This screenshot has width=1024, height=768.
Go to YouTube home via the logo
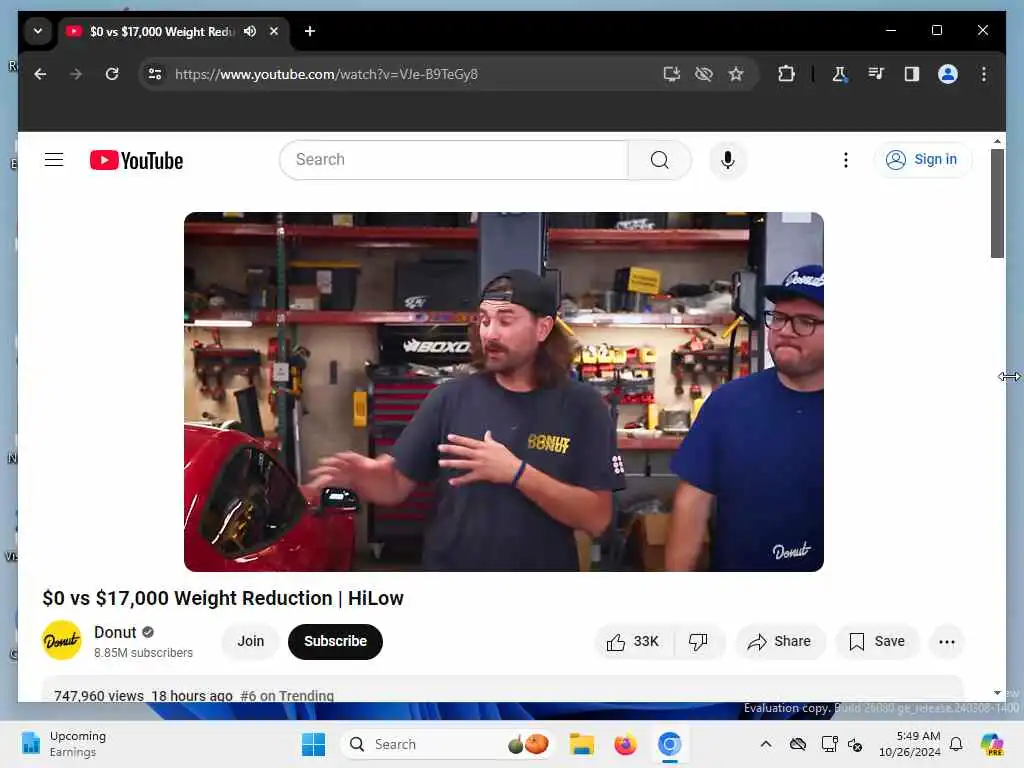(x=136, y=160)
